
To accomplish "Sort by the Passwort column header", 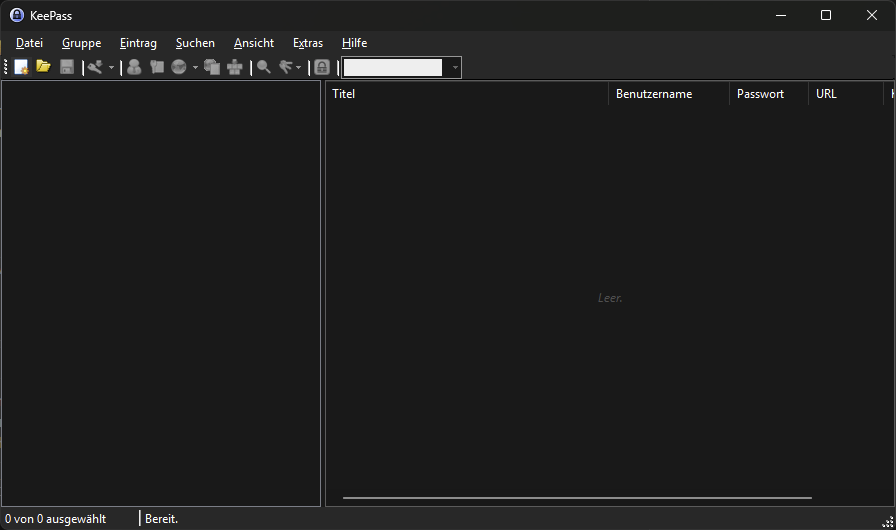I will click(x=769, y=94).
